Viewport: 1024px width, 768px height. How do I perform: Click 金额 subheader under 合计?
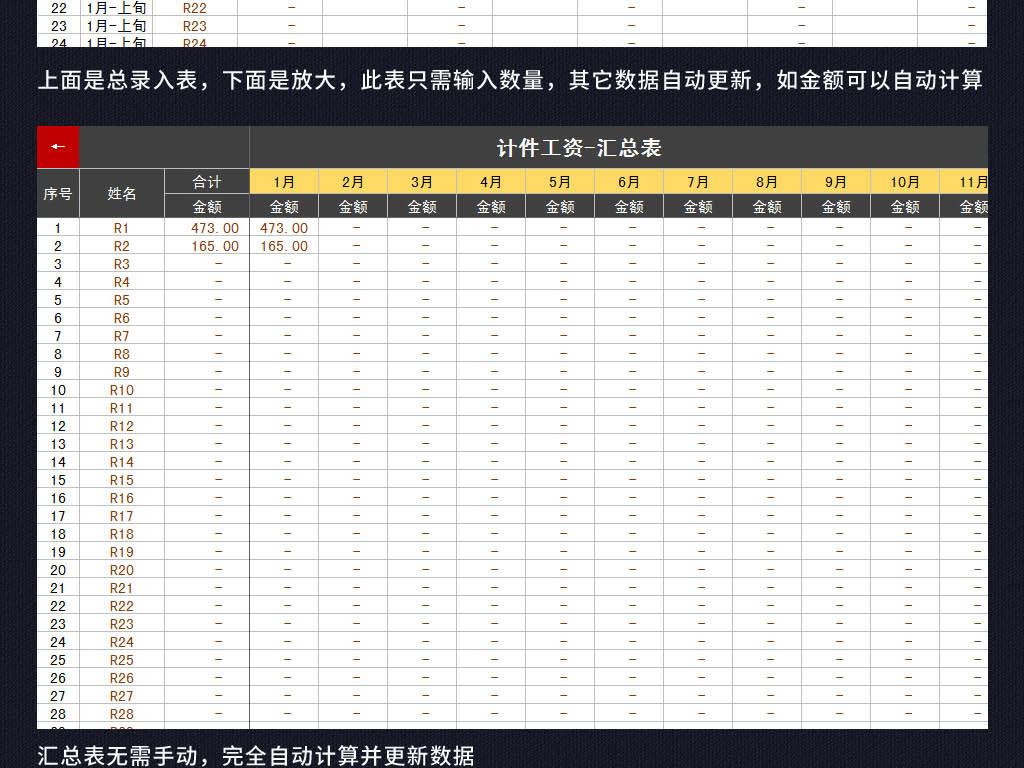pos(206,206)
